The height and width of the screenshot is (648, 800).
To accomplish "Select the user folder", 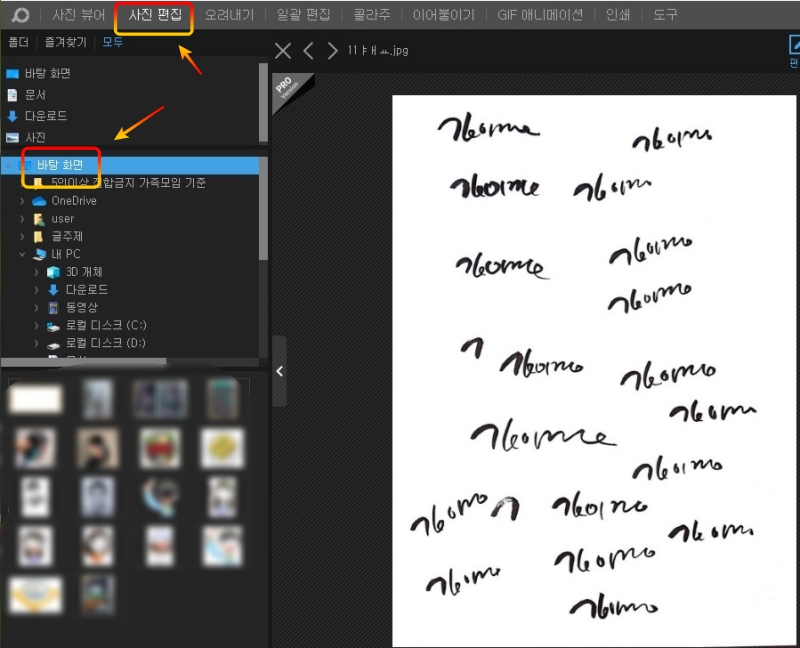I will coord(62,219).
